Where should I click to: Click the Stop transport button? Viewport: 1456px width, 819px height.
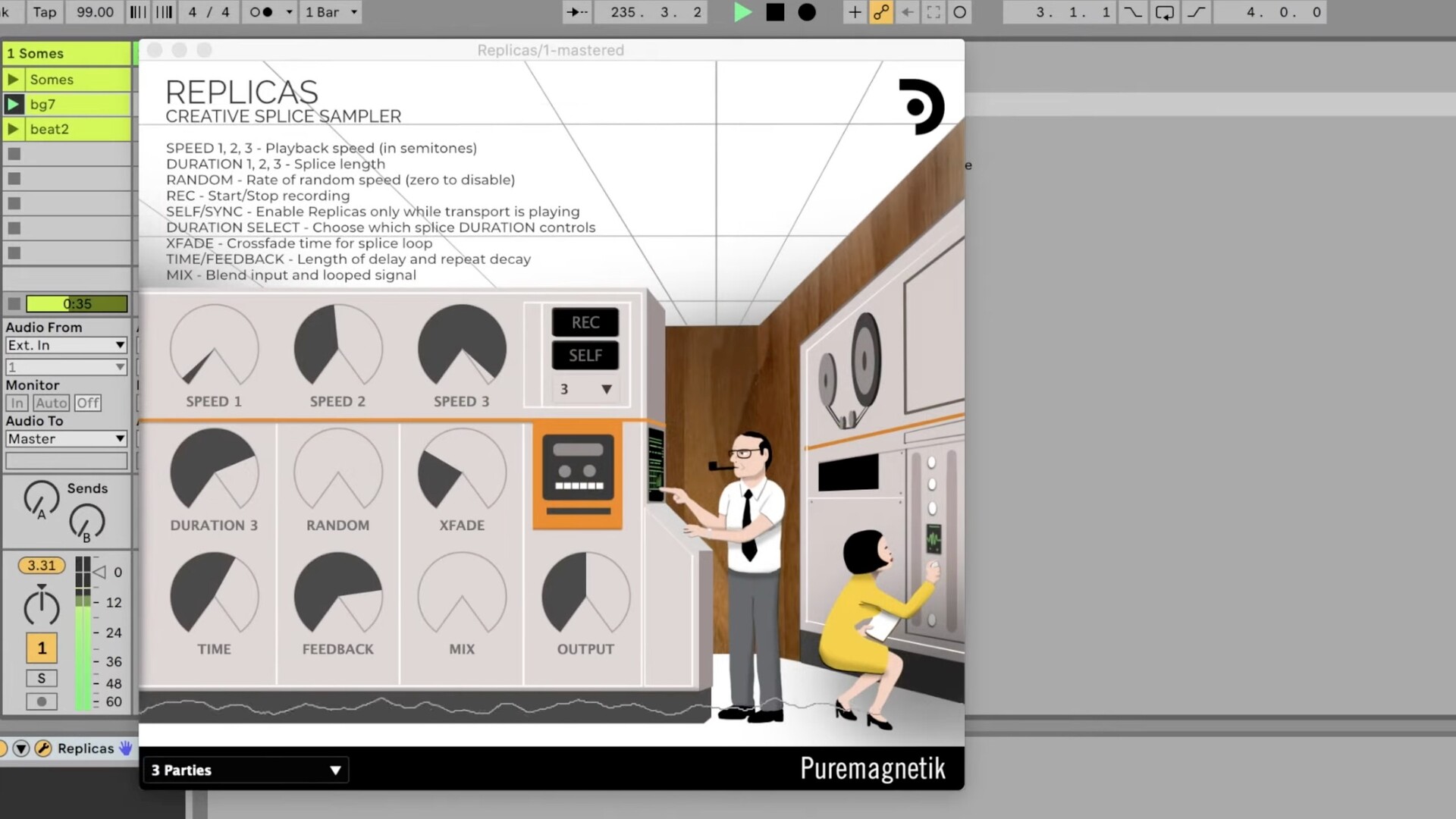pyautogui.click(x=775, y=12)
